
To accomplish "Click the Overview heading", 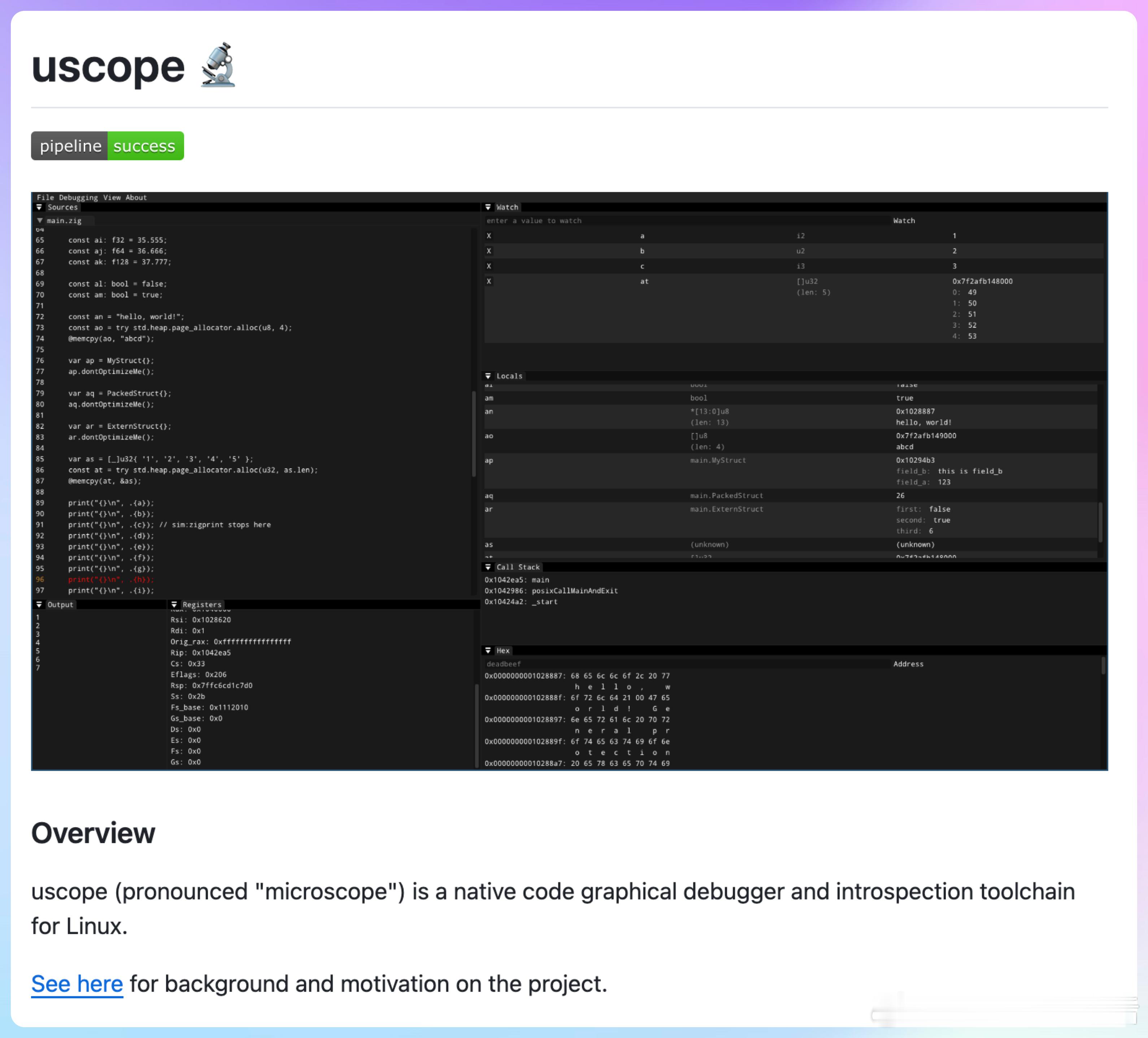I will click(93, 833).
